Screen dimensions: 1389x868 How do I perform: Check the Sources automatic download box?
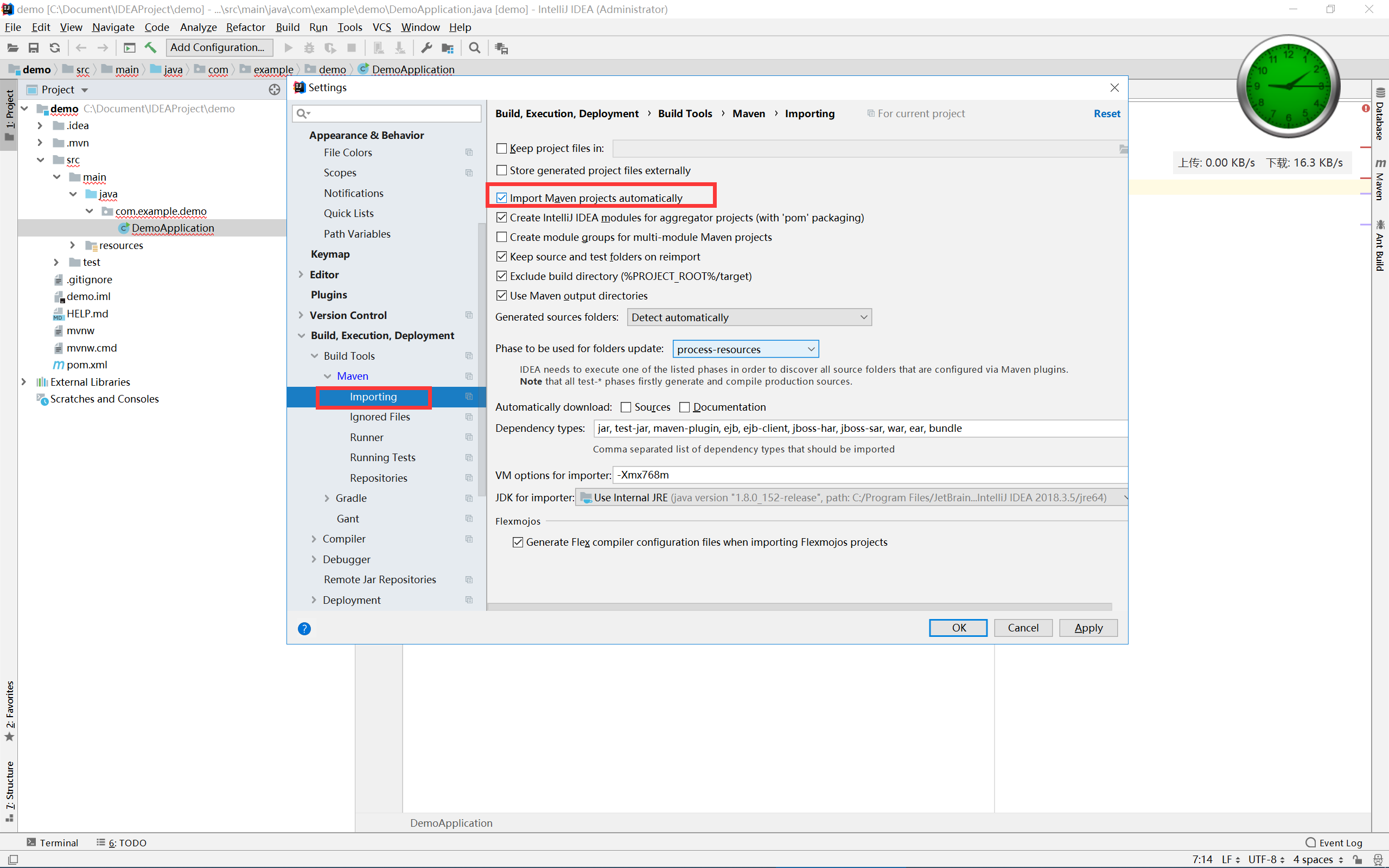pos(626,407)
